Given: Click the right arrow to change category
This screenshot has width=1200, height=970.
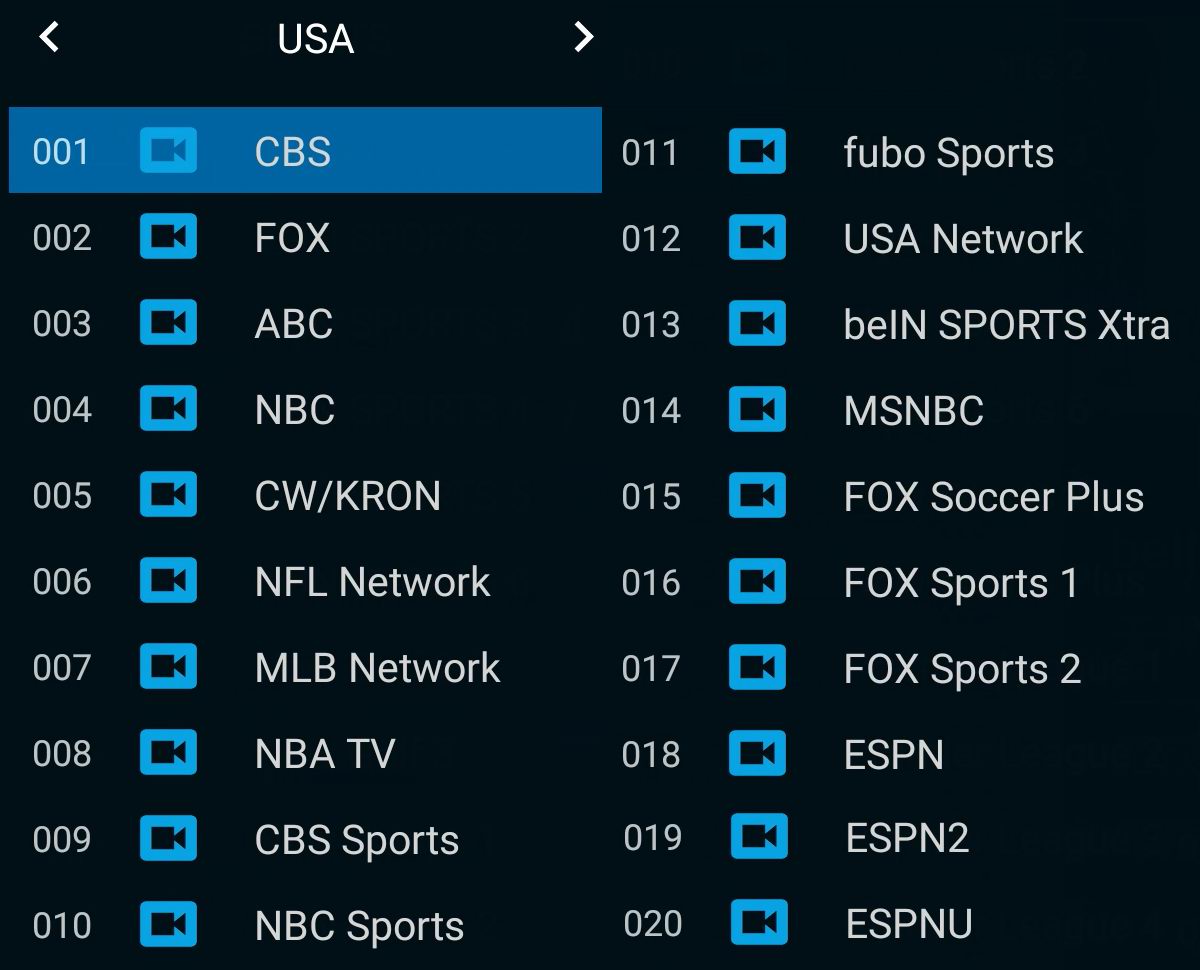Looking at the screenshot, I should click(x=583, y=38).
